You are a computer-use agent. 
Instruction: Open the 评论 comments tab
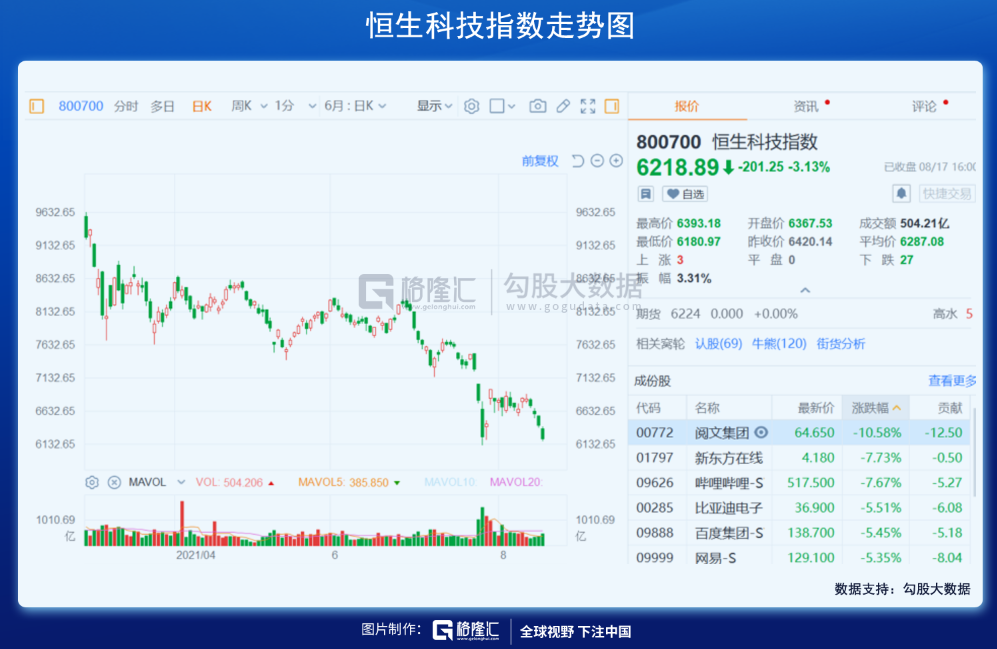point(925,106)
